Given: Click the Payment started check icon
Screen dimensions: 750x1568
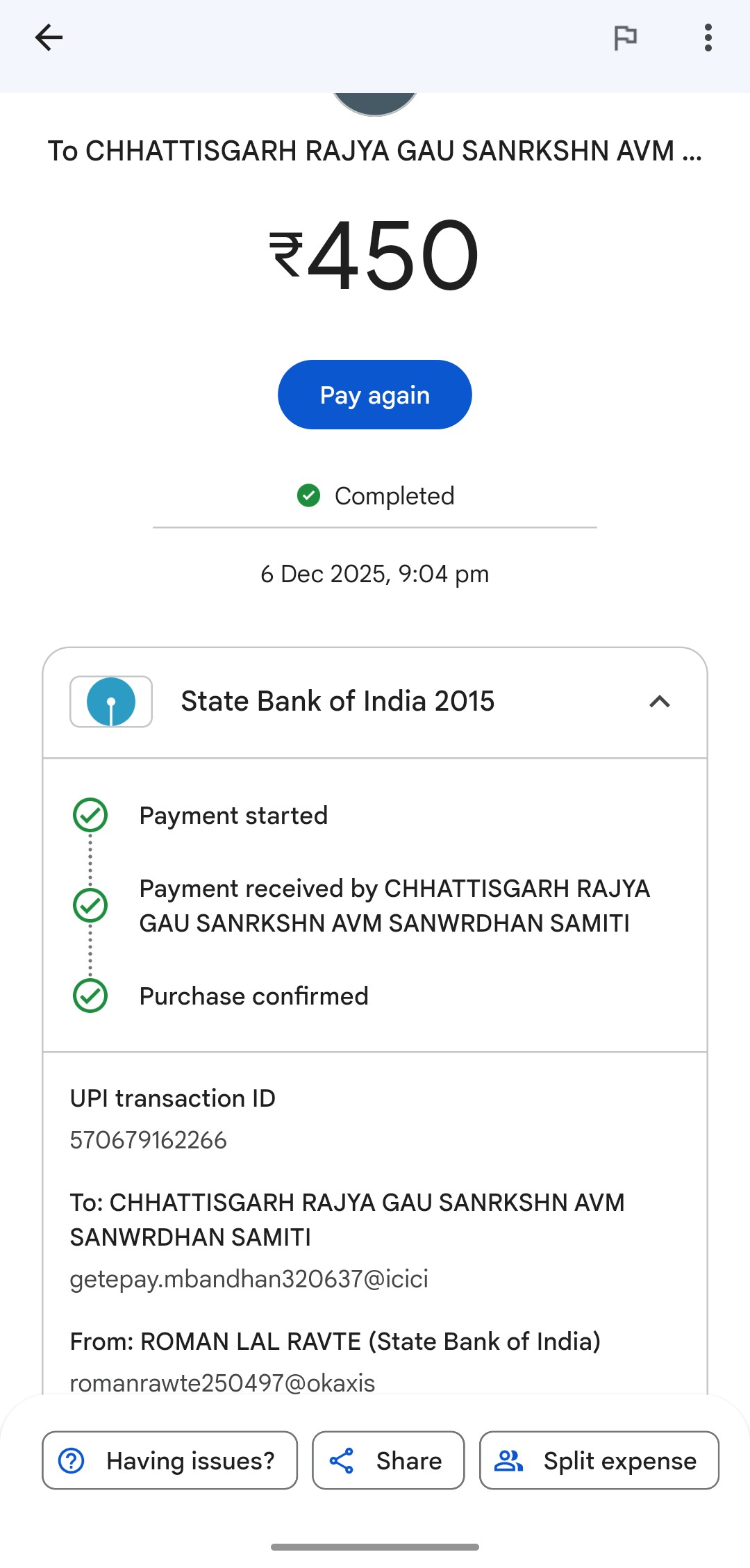Looking at the screenshot, I should (90, 815).
